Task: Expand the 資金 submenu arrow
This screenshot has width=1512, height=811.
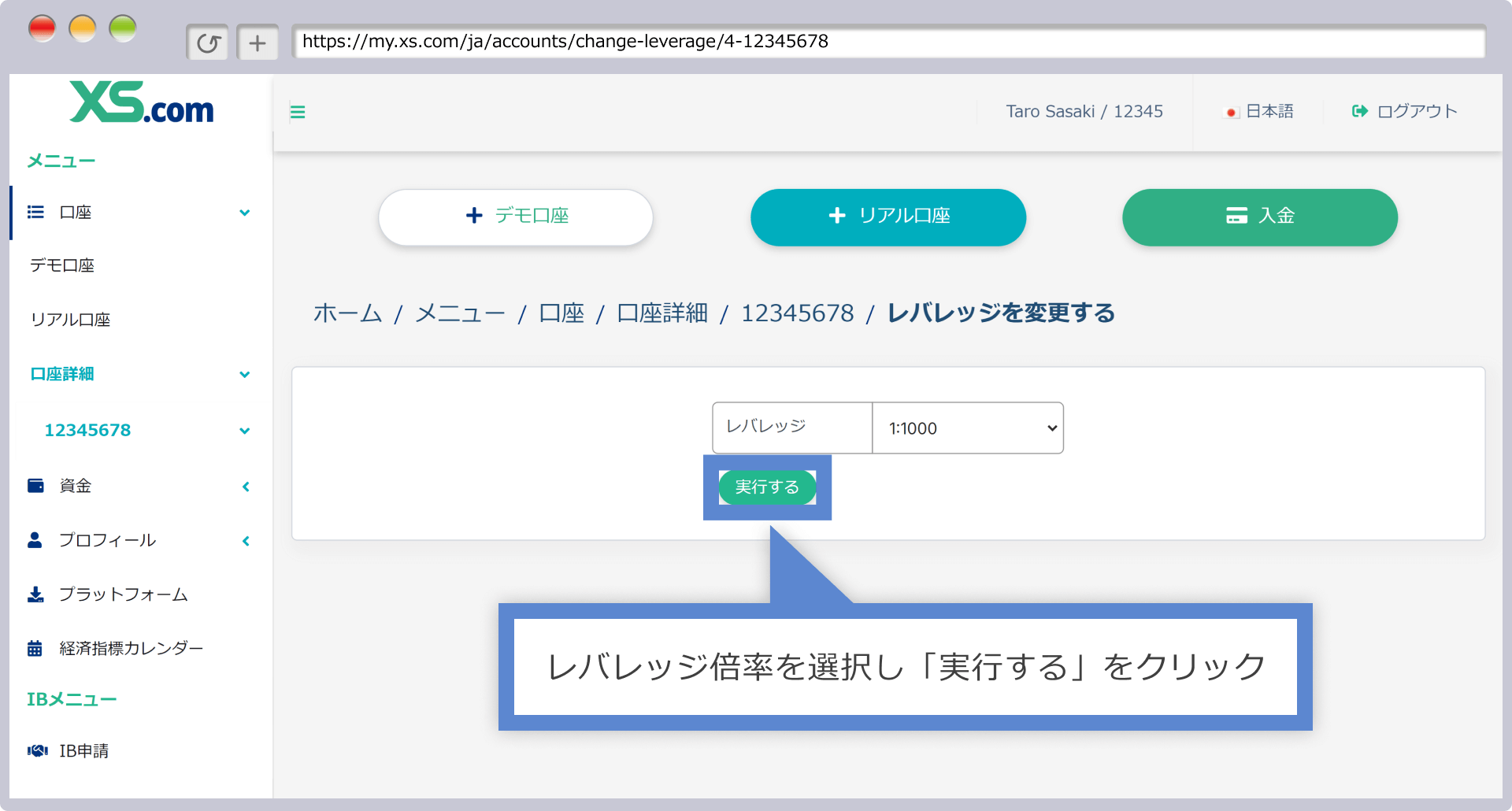Action: [246, 487]
